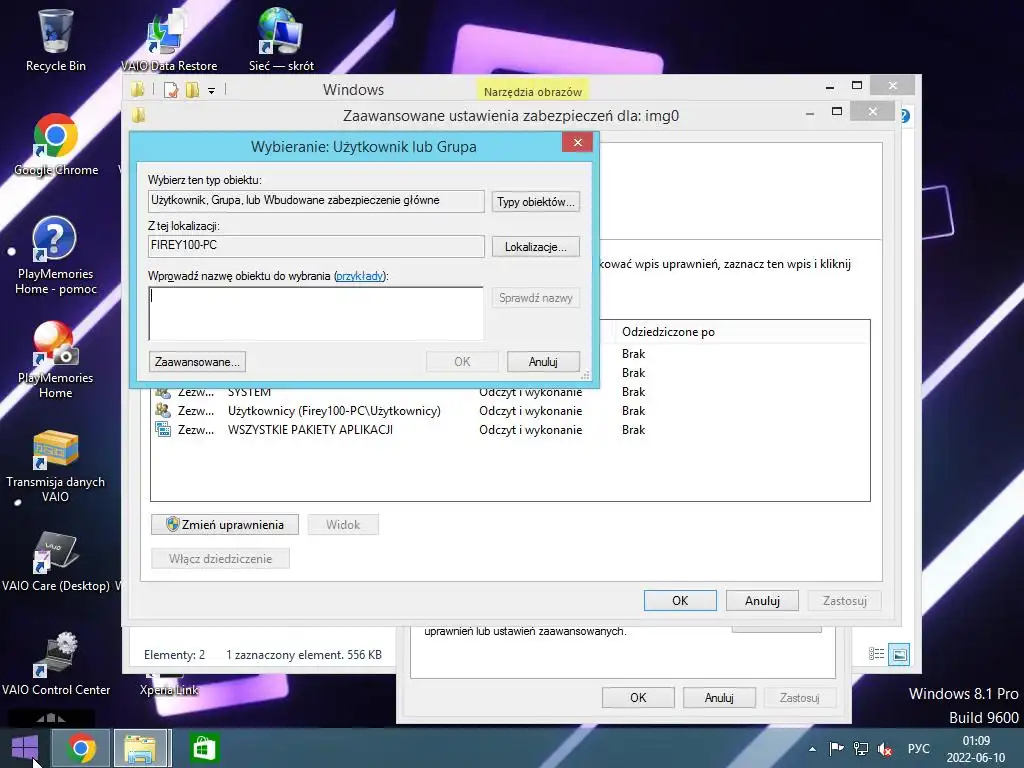
Task: Open the PlayMemories Home desktop shortcut
Action: click(x=56, y=359)
